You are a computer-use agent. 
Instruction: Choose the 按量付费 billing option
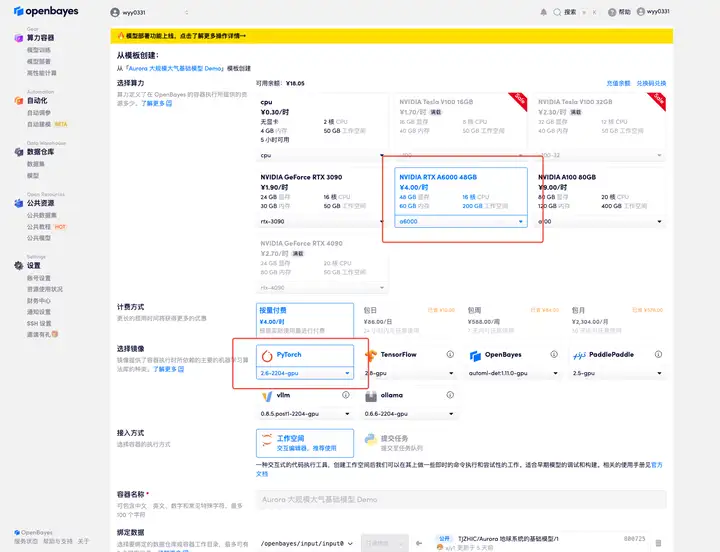coord(305,319)
